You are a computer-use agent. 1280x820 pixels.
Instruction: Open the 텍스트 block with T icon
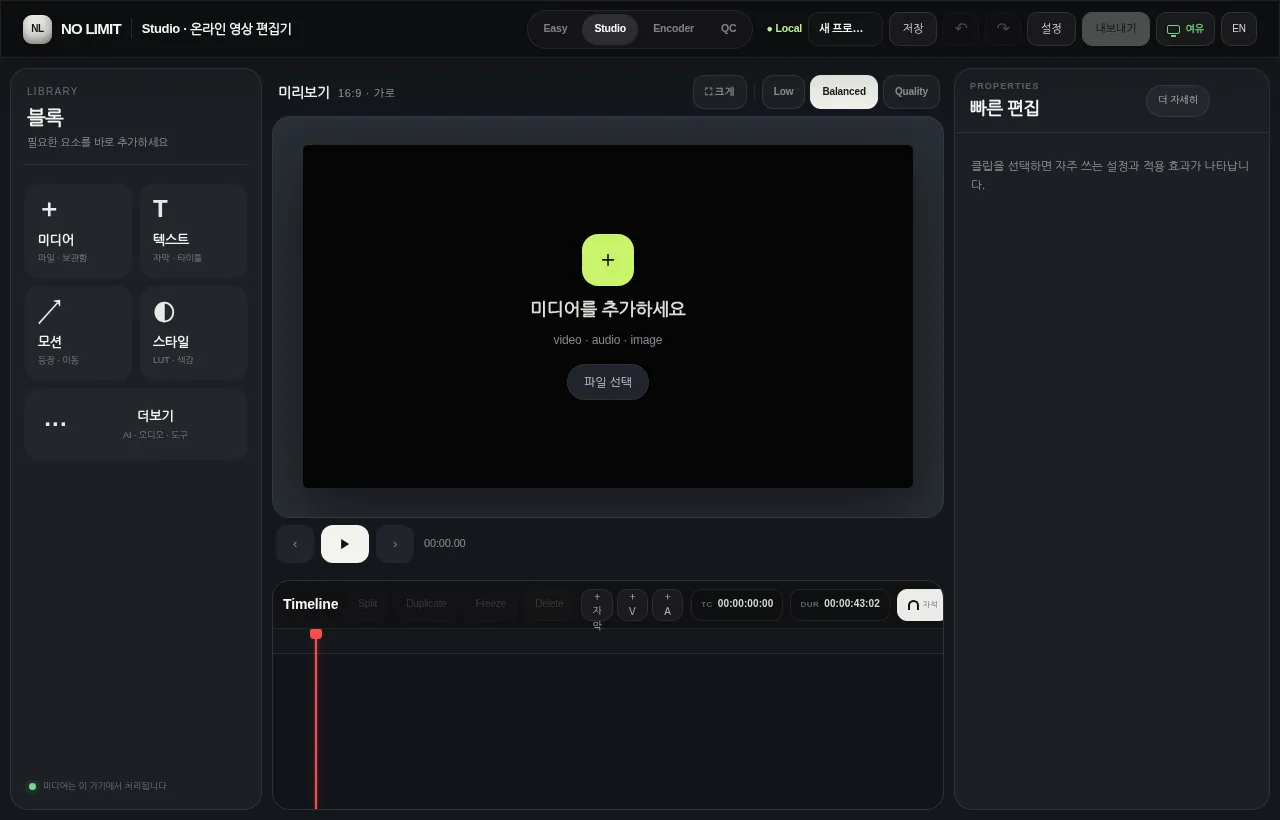pyautogui.click(x=193, y=231)
